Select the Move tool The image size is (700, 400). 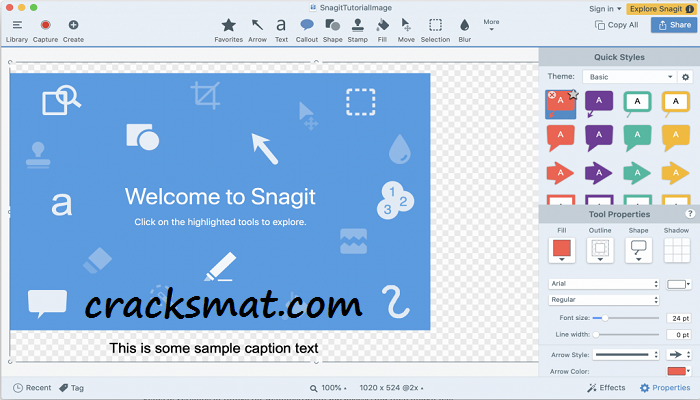406,31
